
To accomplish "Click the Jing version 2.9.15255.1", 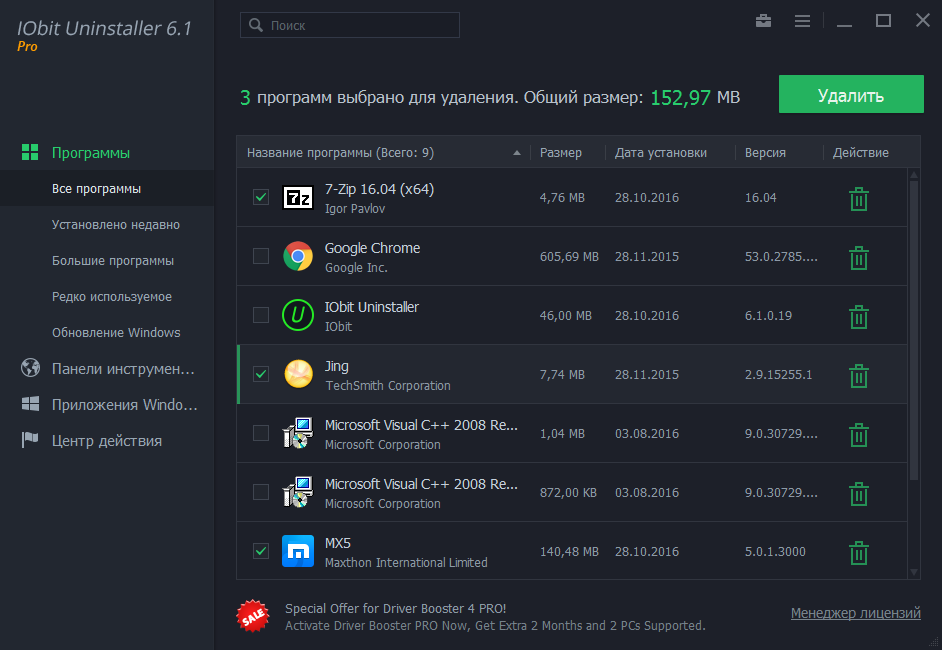I will click(779, 375).
